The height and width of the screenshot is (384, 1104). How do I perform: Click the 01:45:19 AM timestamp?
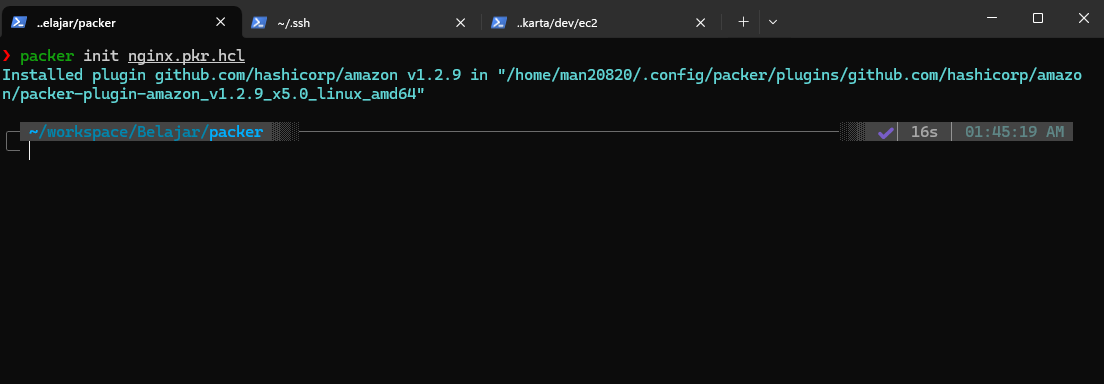coord(1014,132)
